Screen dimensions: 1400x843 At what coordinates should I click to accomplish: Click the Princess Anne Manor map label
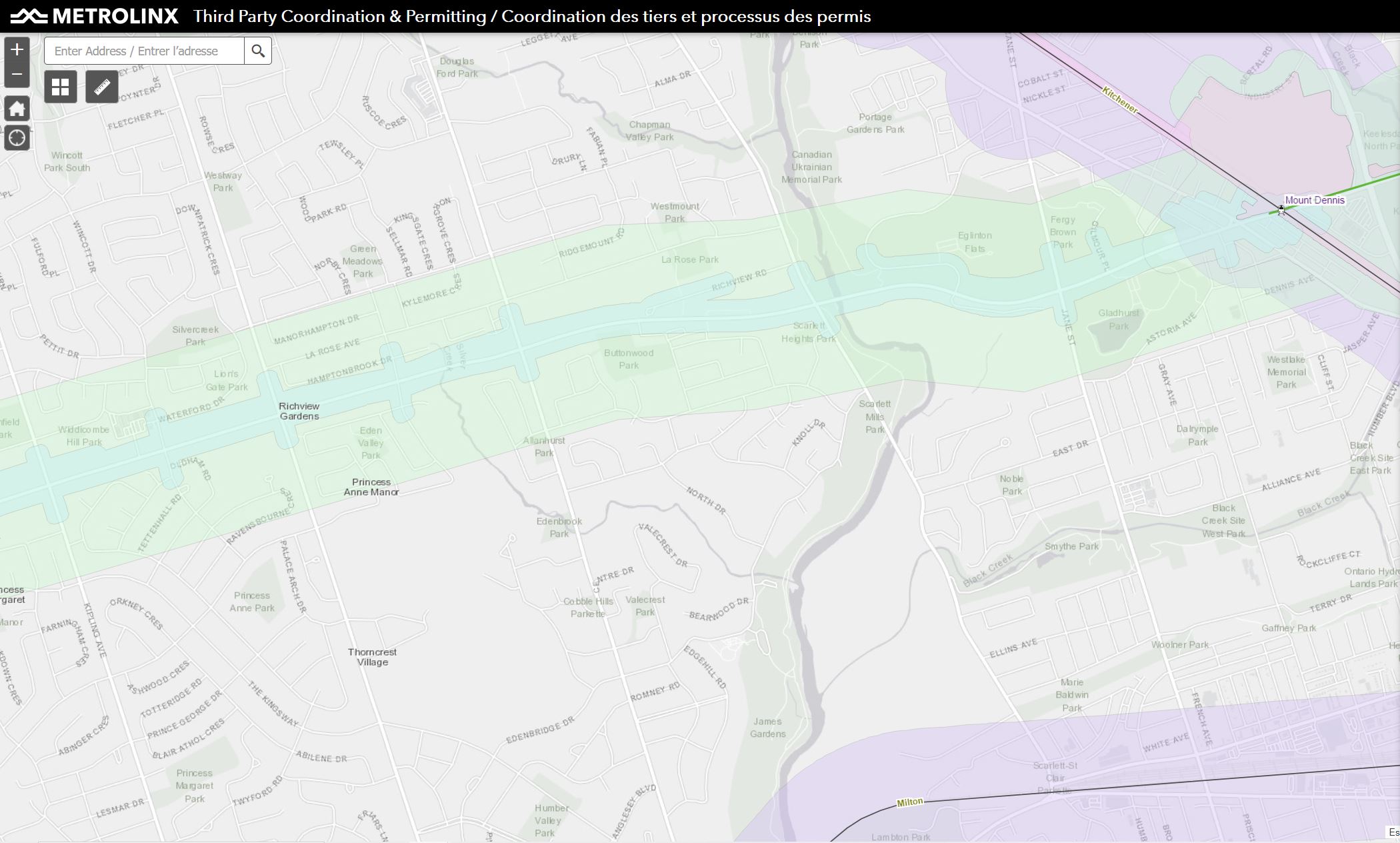pyautogui.click(x=371, y=487)
